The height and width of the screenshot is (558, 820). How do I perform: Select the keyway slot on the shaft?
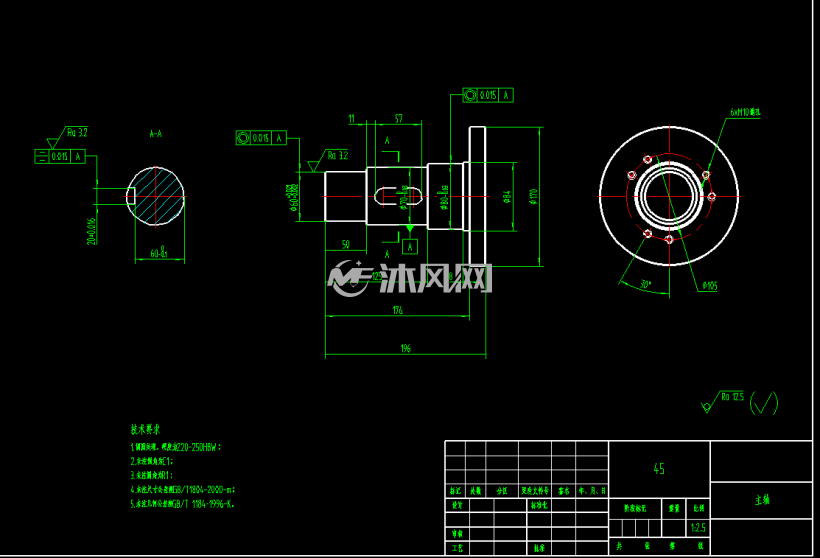[398, 196]
